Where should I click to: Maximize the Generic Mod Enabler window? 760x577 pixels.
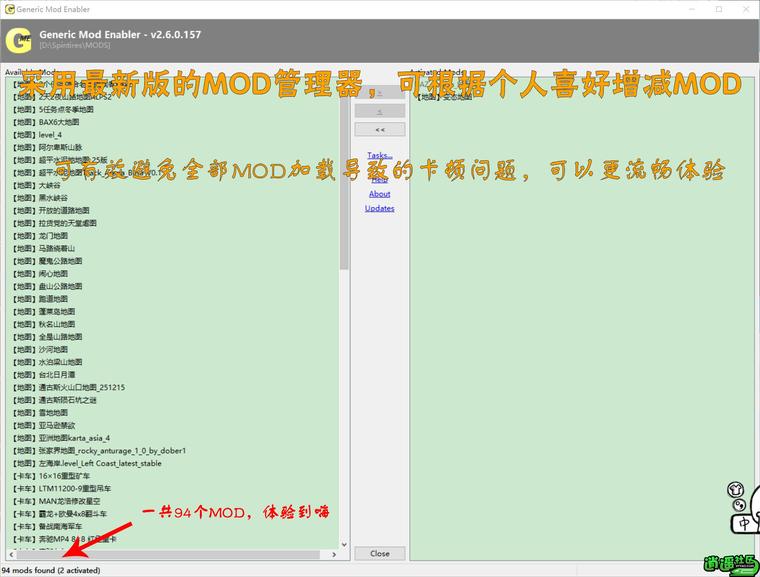719,9
